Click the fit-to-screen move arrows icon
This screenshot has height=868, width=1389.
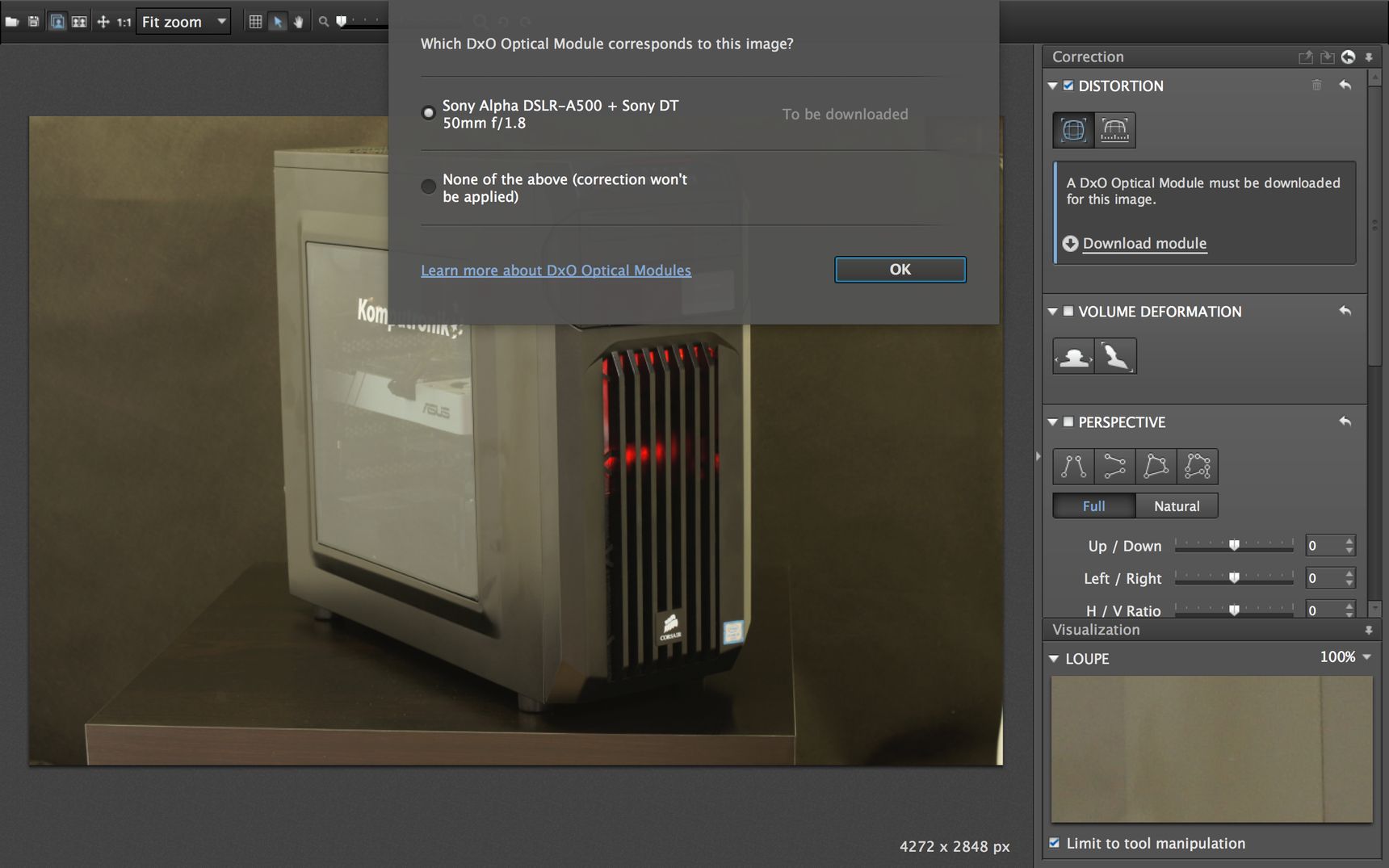[103, 22]
